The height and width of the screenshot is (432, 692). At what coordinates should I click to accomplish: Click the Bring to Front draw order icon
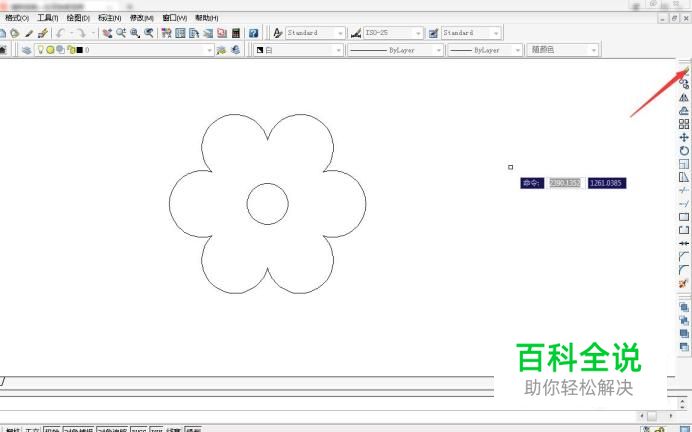click(684, 307)
